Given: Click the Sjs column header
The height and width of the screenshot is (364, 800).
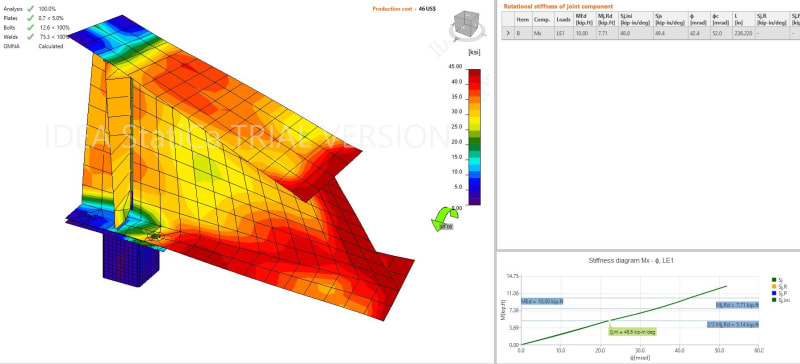Looking at the screenshot, I should coord(670,19).
